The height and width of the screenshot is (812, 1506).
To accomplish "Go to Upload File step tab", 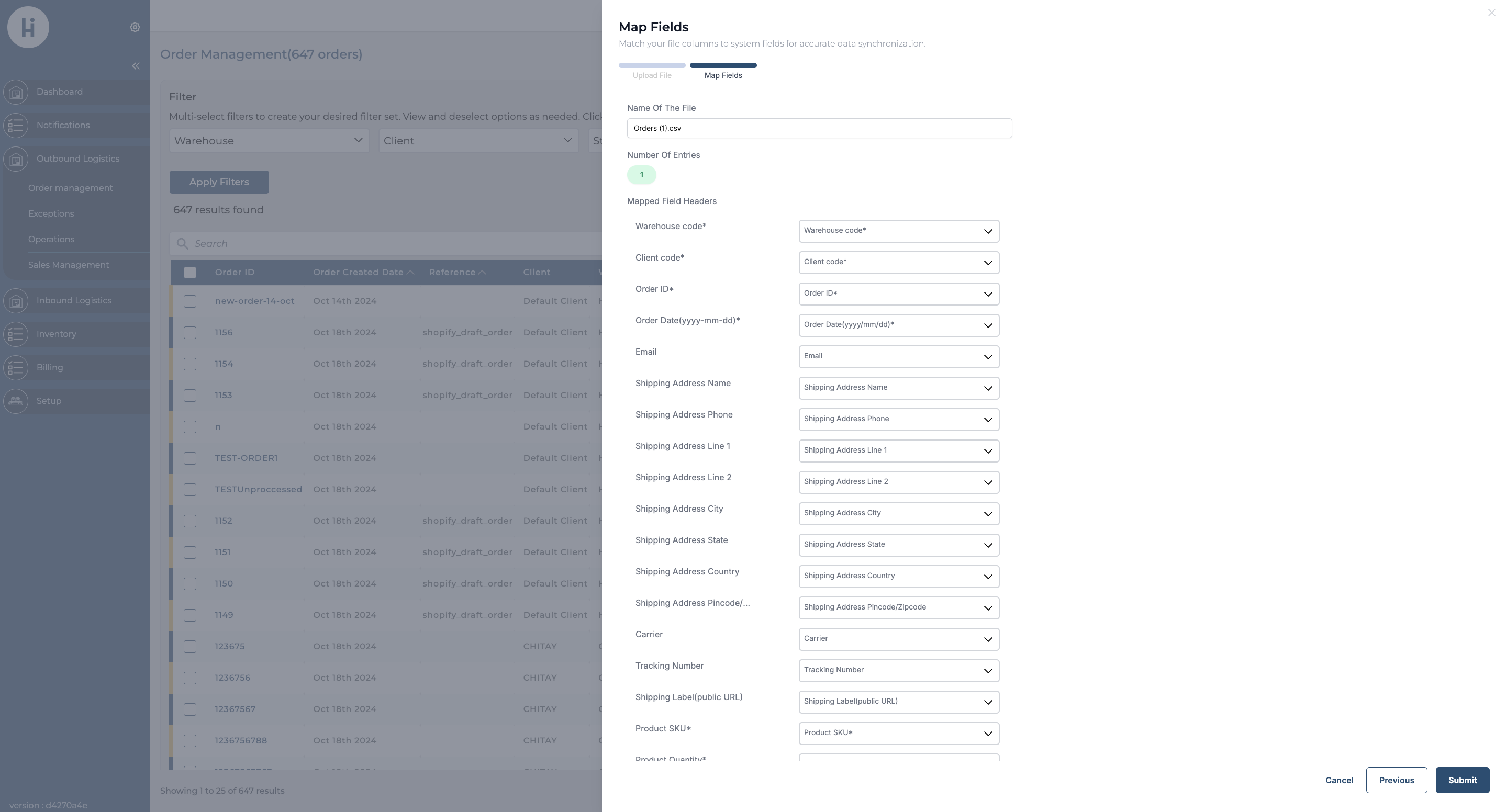I will (x=652, y=75).
